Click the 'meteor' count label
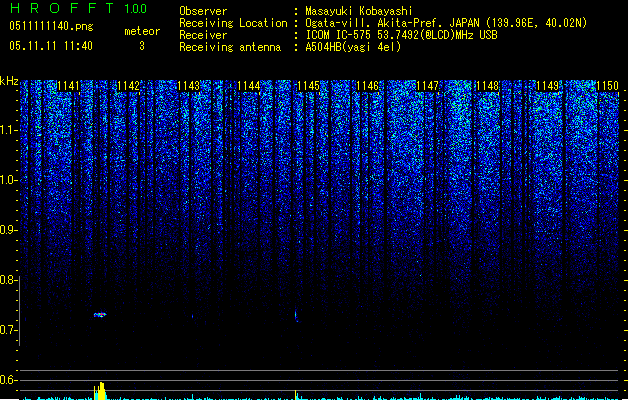 [x=142, y=31]
